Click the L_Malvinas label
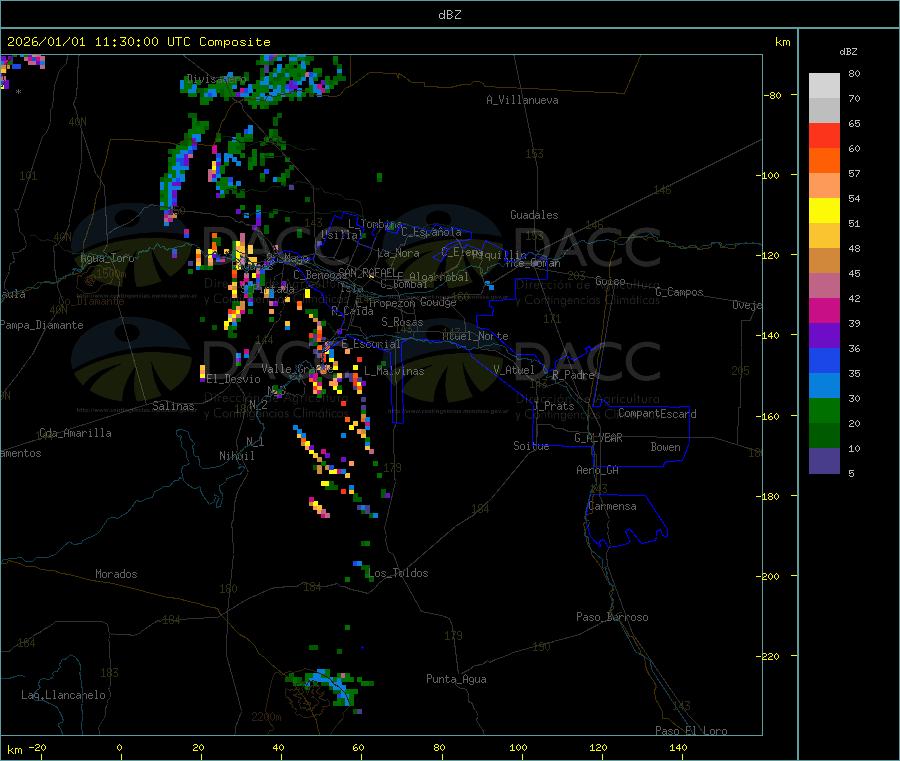Viewport: 900px width, 761px height. (394, 371)
